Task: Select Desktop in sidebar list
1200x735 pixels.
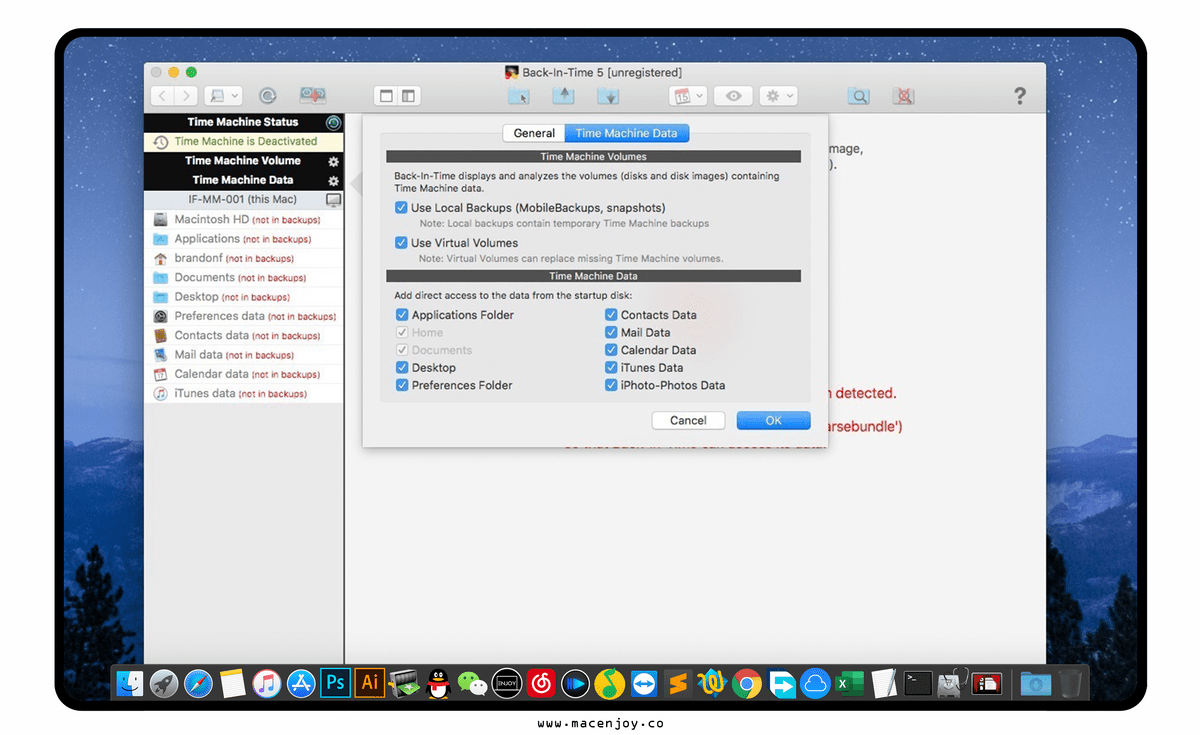Action: [x=244, y=297]
